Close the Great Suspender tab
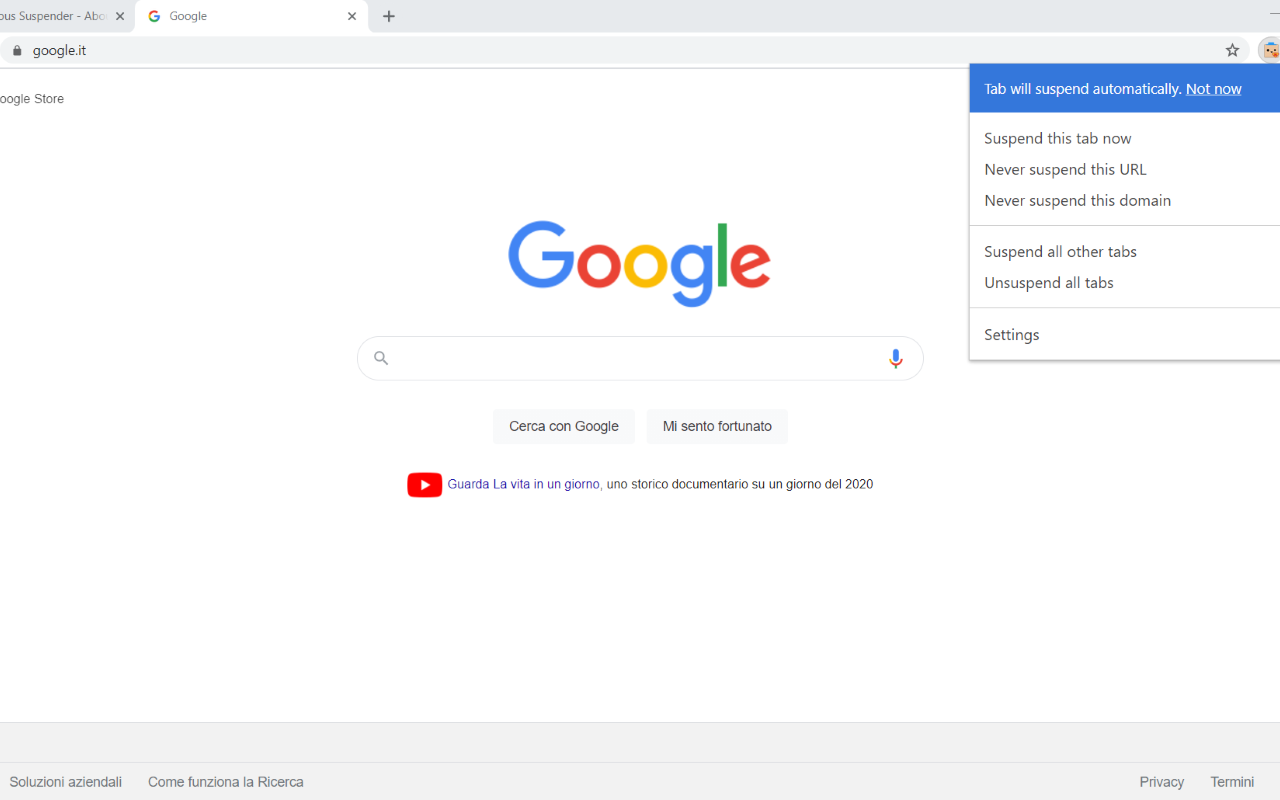1280x800 pixels. (120, 16)
